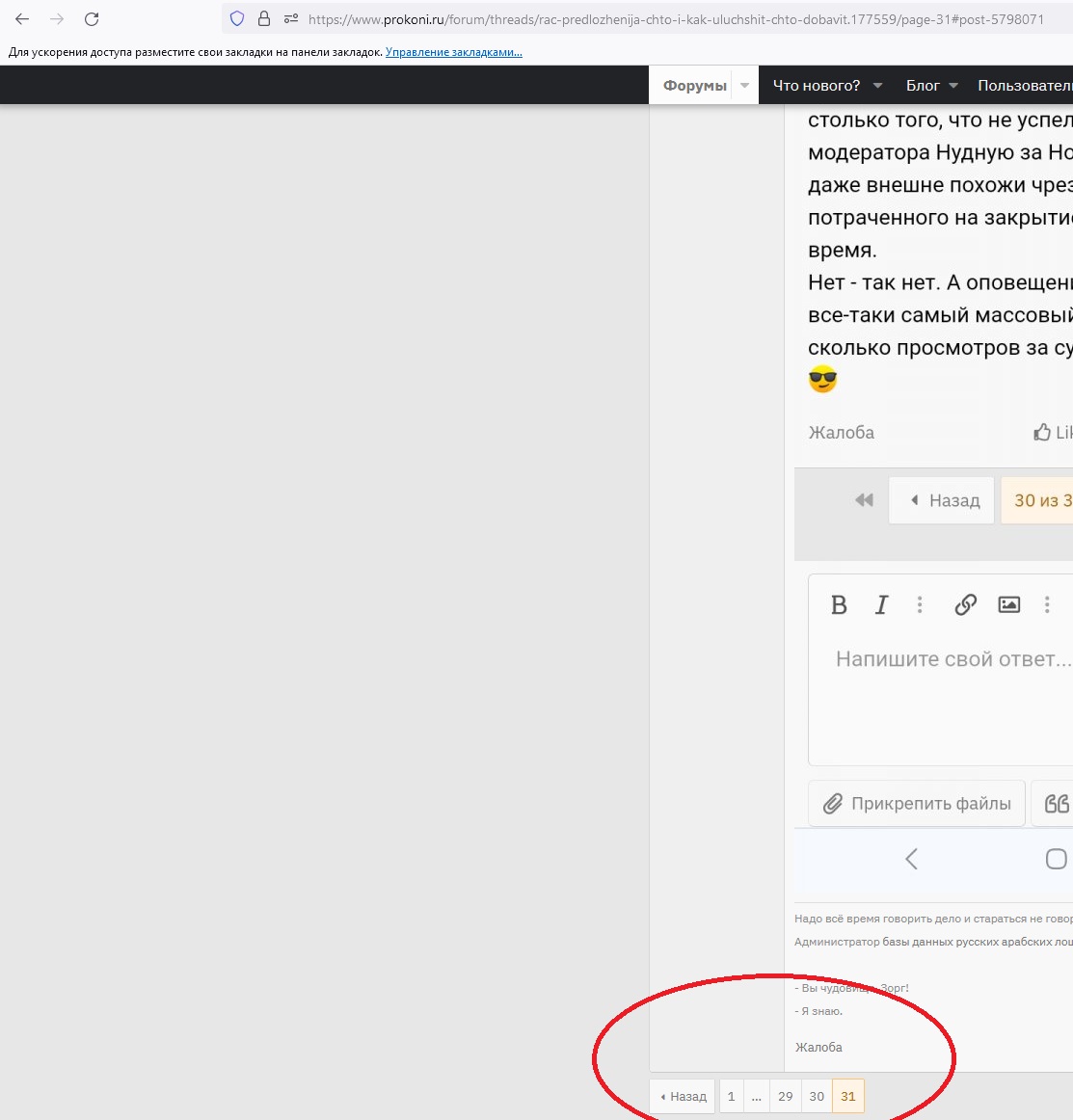1073x1120 pixels.
Task: Expand the Что нового? dropdown arrow
Action: [877, 86]
